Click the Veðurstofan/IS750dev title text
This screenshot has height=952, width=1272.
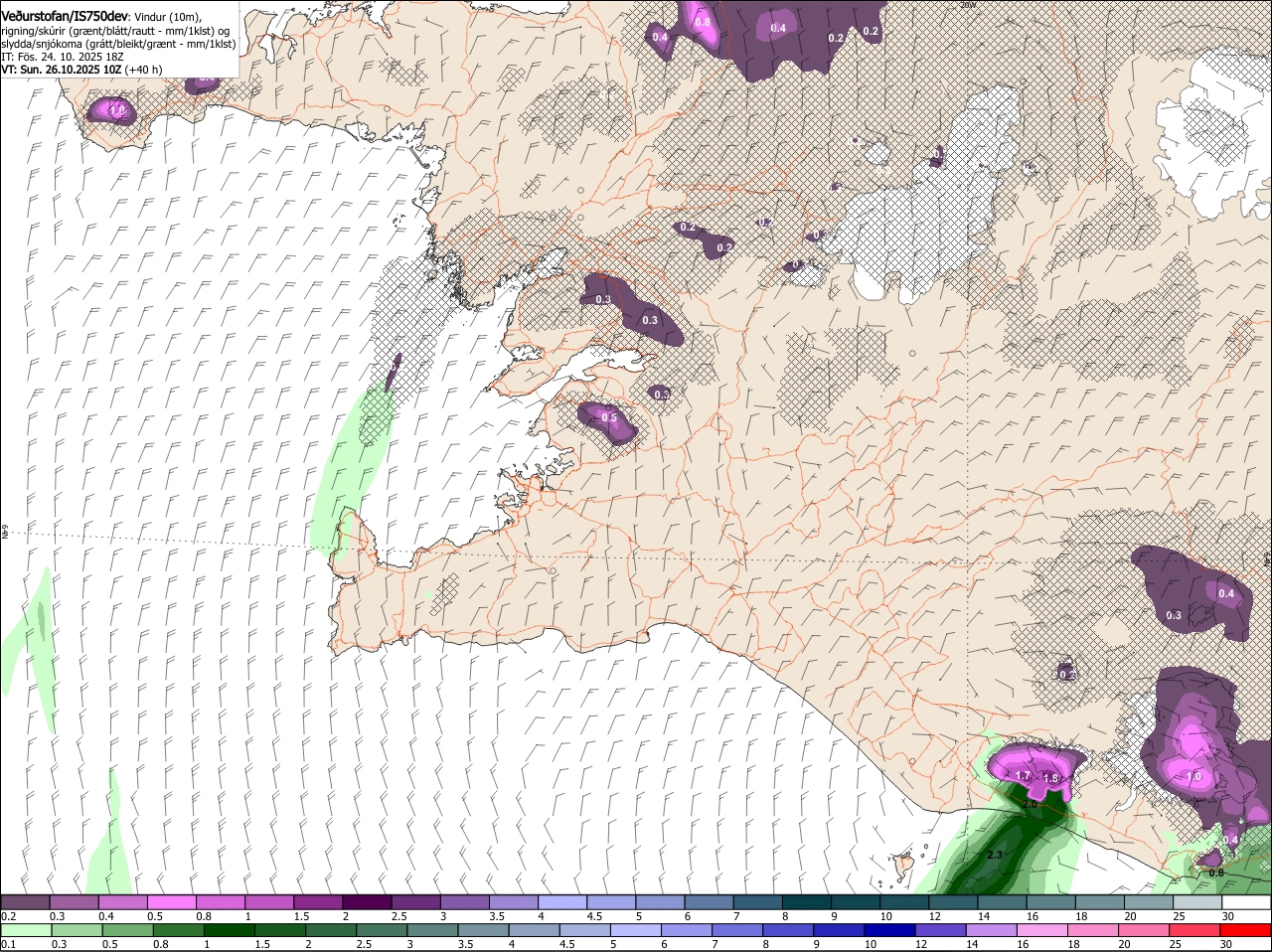point(65,16)
